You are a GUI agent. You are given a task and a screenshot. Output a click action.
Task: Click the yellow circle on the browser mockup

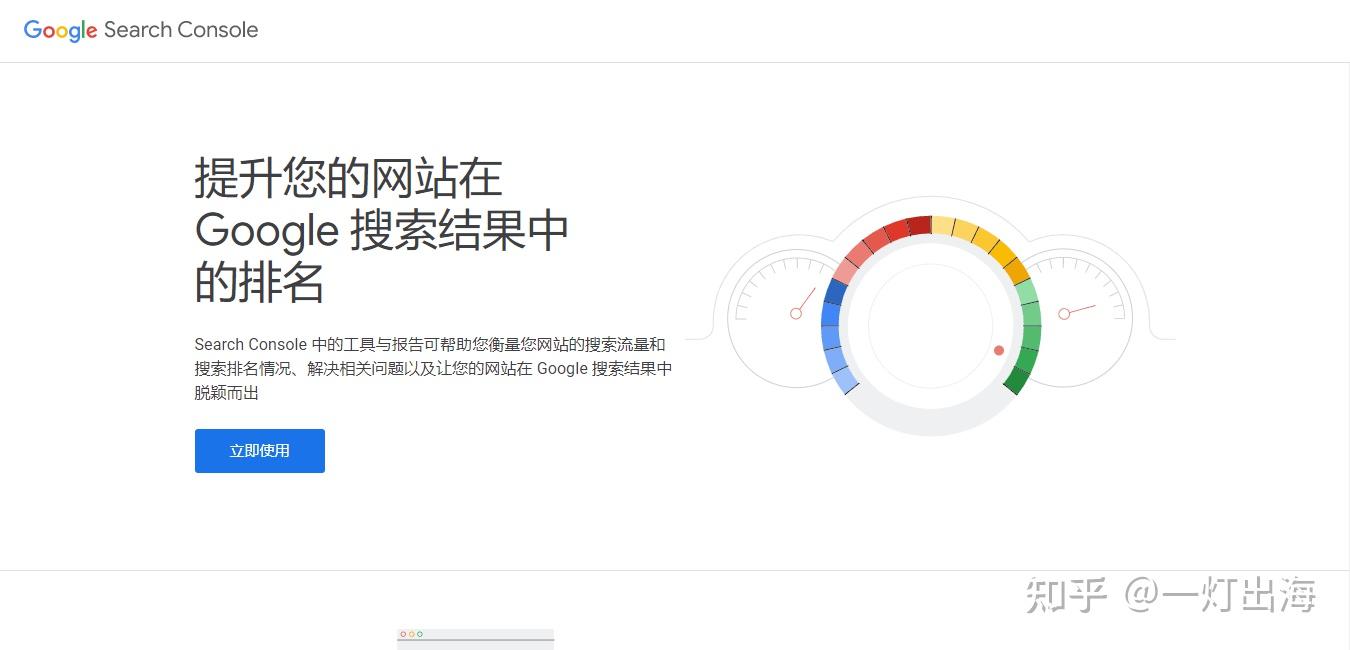click(412, 634)
